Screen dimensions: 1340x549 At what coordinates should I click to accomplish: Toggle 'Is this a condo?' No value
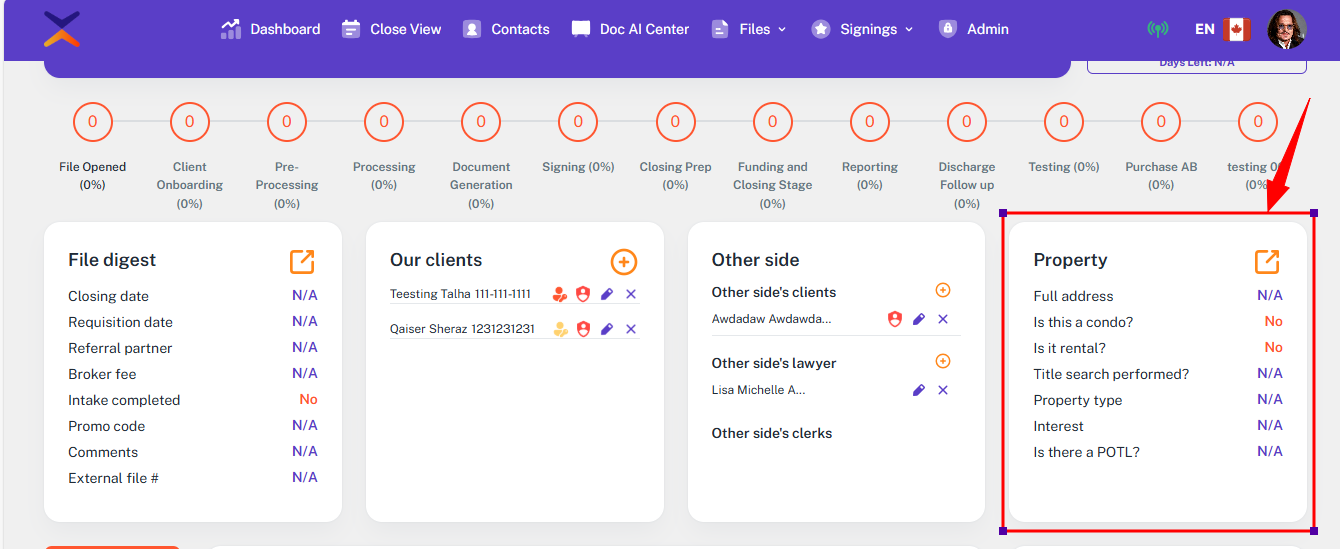point(1273,322)
